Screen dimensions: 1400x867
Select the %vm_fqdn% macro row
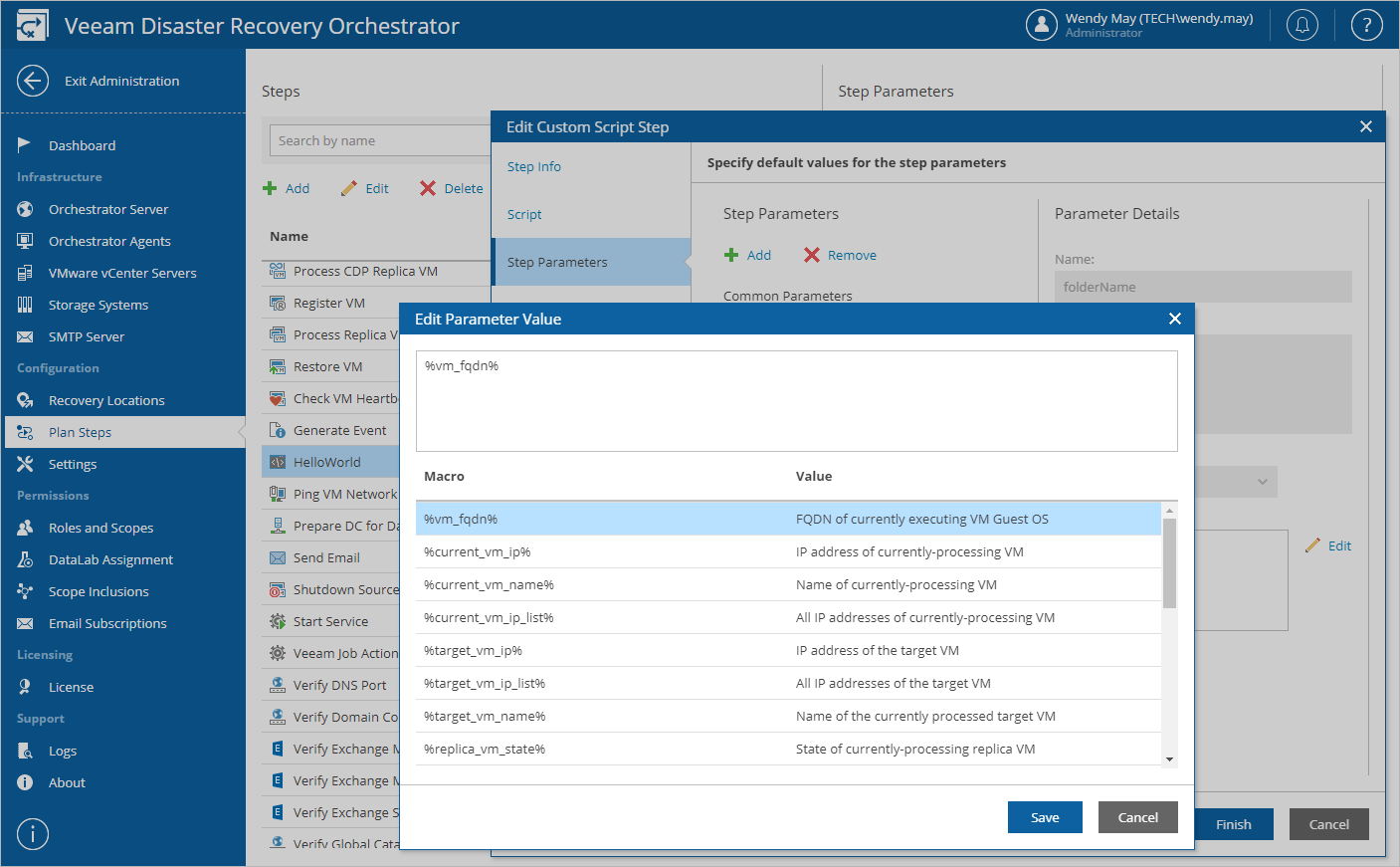click(788, 519)
